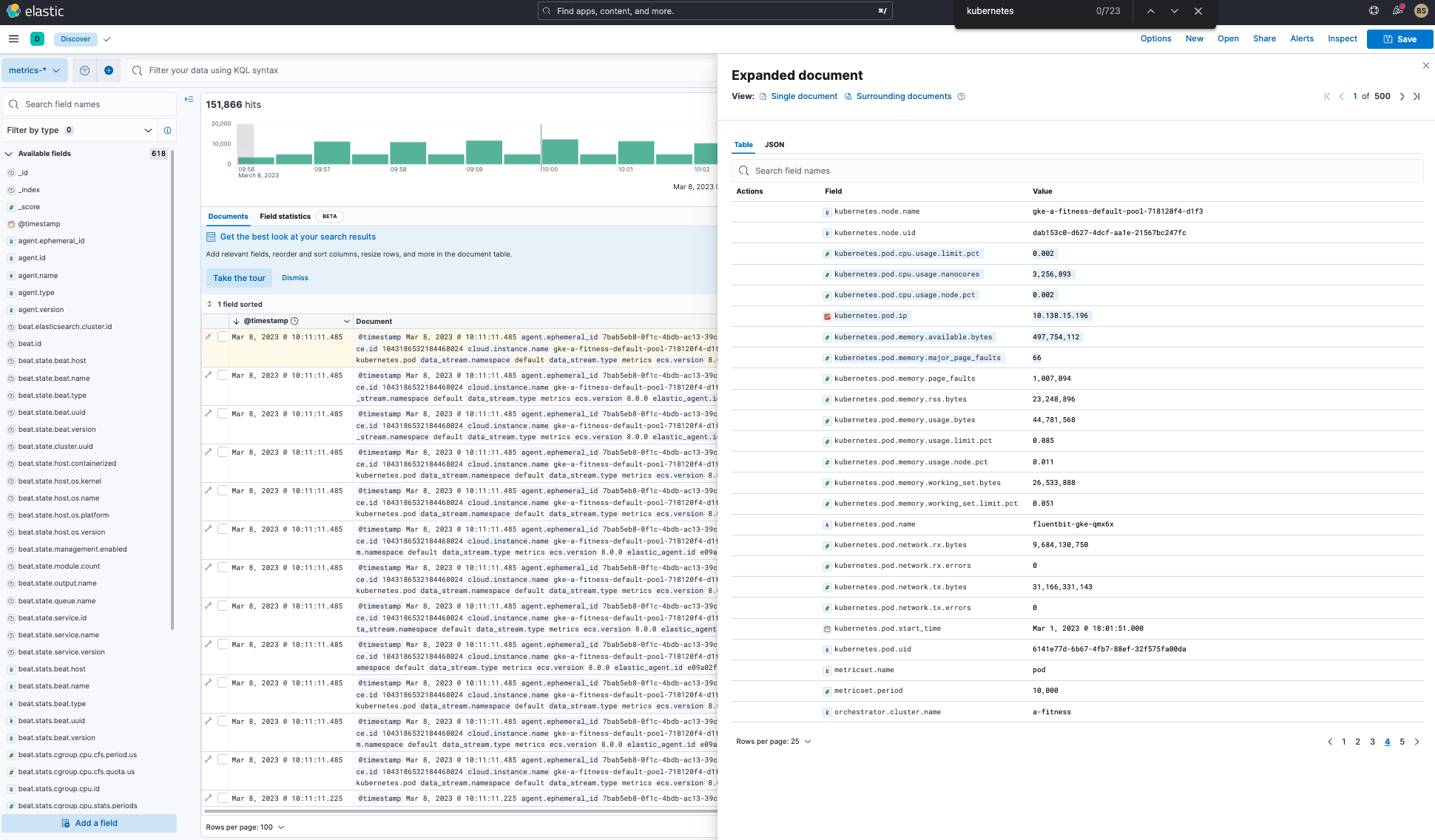This screenshot has height=840, width=1435.
Task: Select the checkbox of the ninth document row
Action: [x=222, y=644]
